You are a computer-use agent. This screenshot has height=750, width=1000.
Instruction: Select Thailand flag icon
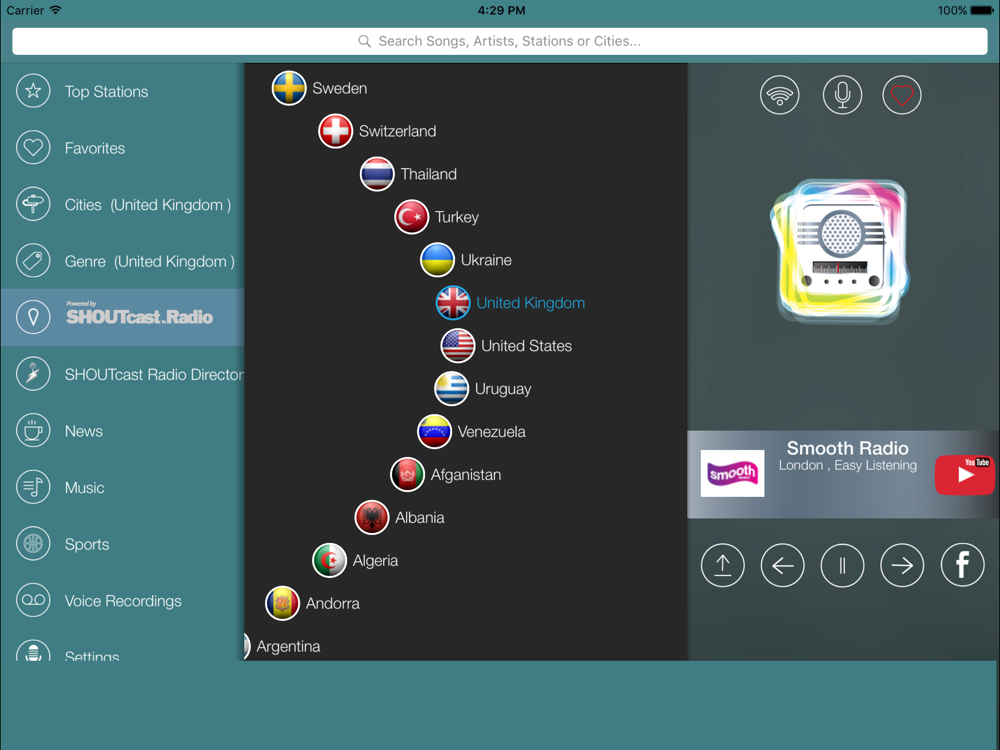coord(377,174)
